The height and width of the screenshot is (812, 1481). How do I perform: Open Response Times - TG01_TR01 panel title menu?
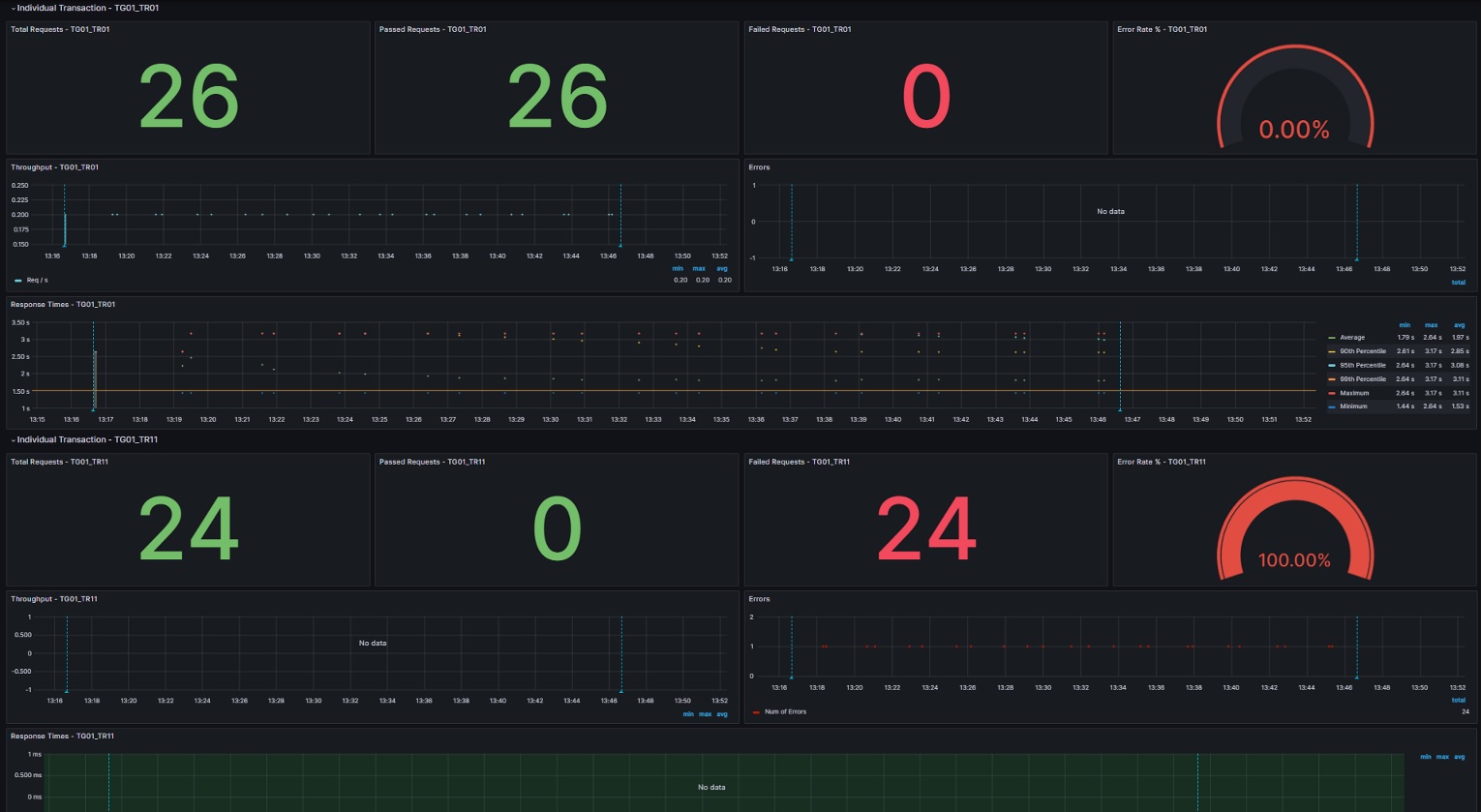coord(63,304)
